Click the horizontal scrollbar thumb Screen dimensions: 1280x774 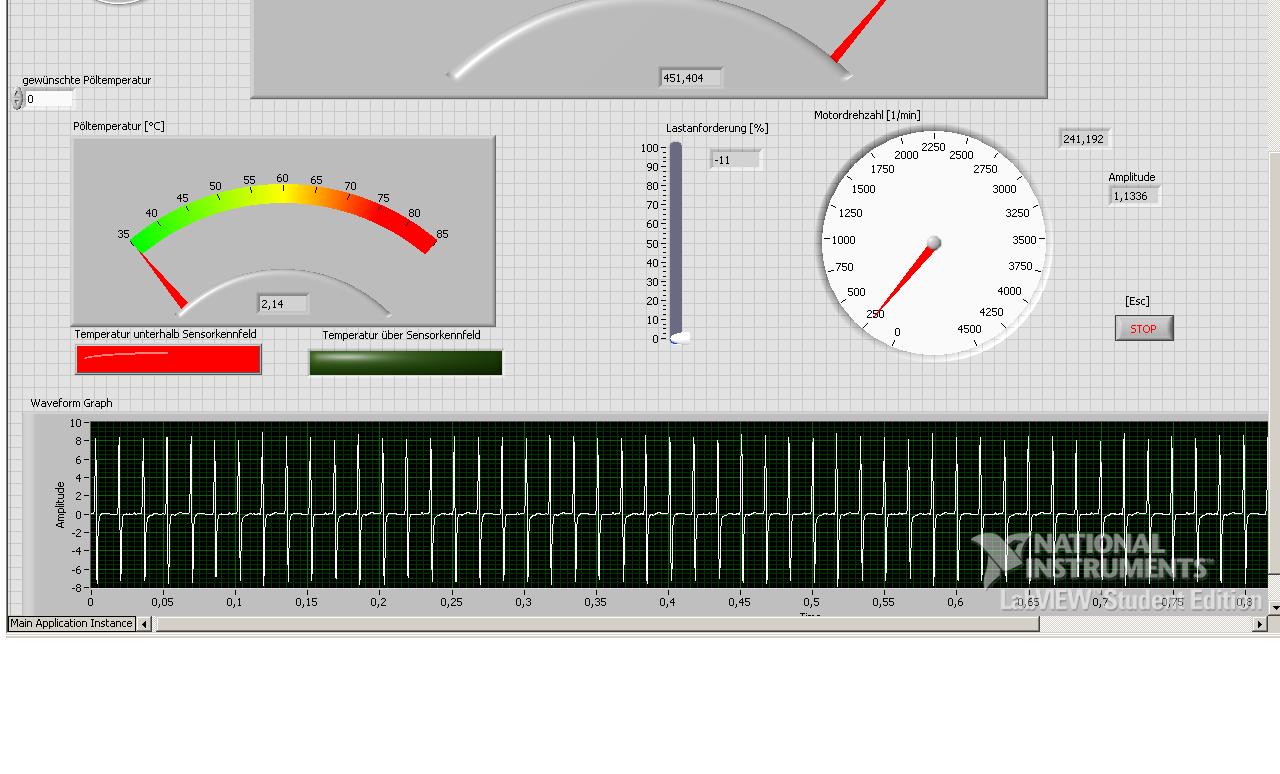[x=597, y=624]
